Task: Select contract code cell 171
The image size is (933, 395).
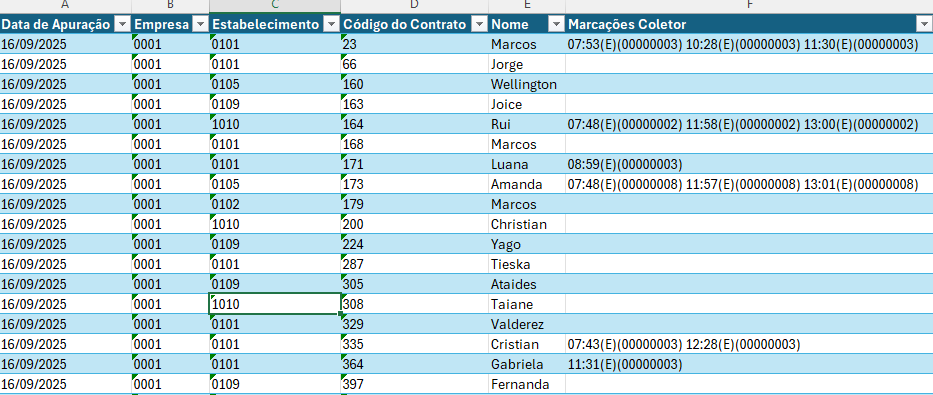Action: (415, 164)
